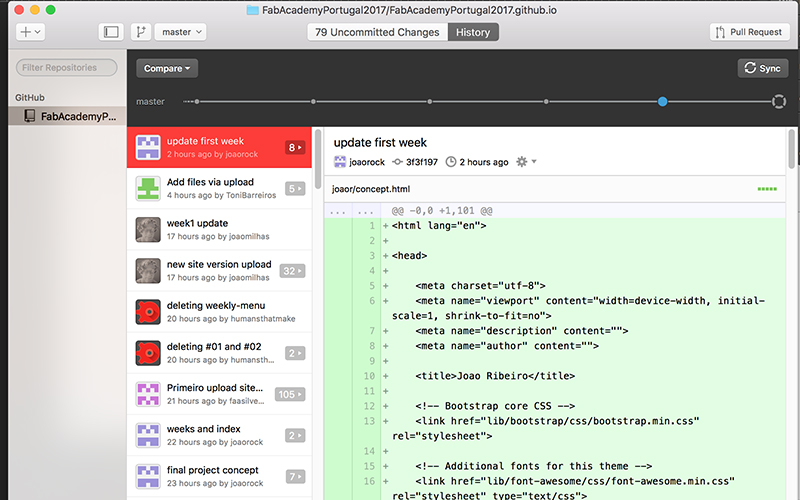Open the master branch dropdown
Viewport: 800px width, 500px height.
click(181, 32)
